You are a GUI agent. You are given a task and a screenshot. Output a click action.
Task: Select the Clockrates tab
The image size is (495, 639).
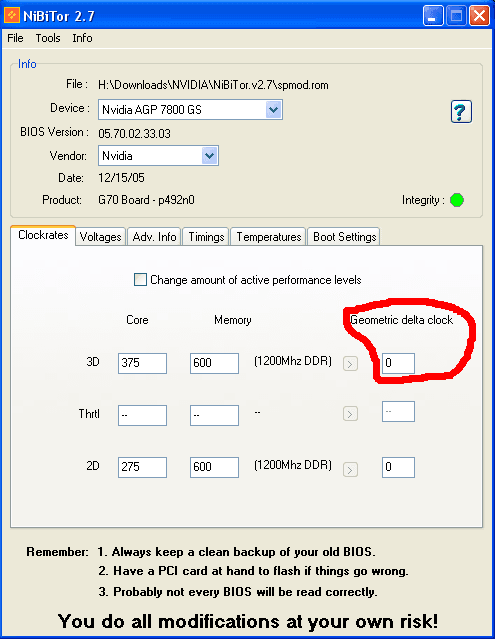click(43, 235)
